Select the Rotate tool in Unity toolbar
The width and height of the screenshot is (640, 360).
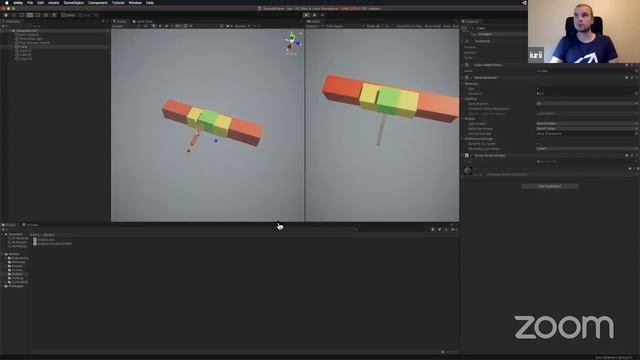pyautogui.click(x=22, y=15)
